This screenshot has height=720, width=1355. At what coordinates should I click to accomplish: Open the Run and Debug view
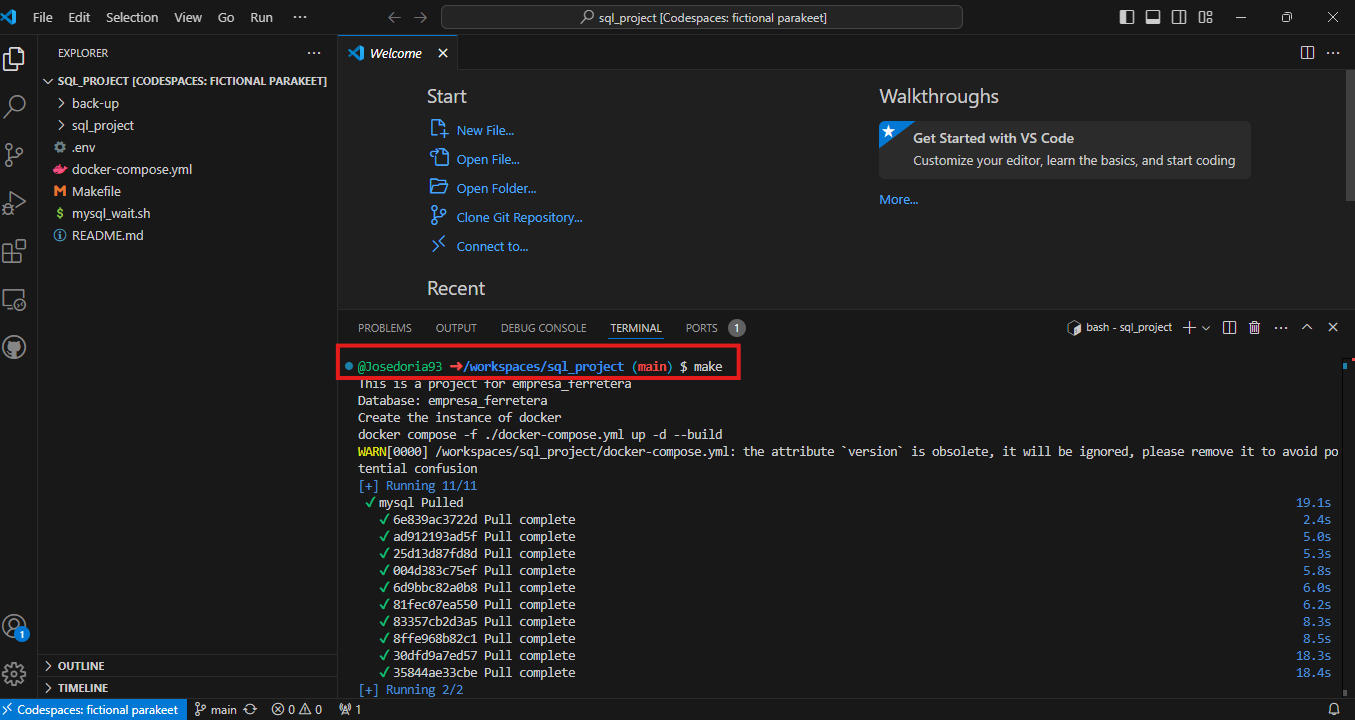pos(14,202)
